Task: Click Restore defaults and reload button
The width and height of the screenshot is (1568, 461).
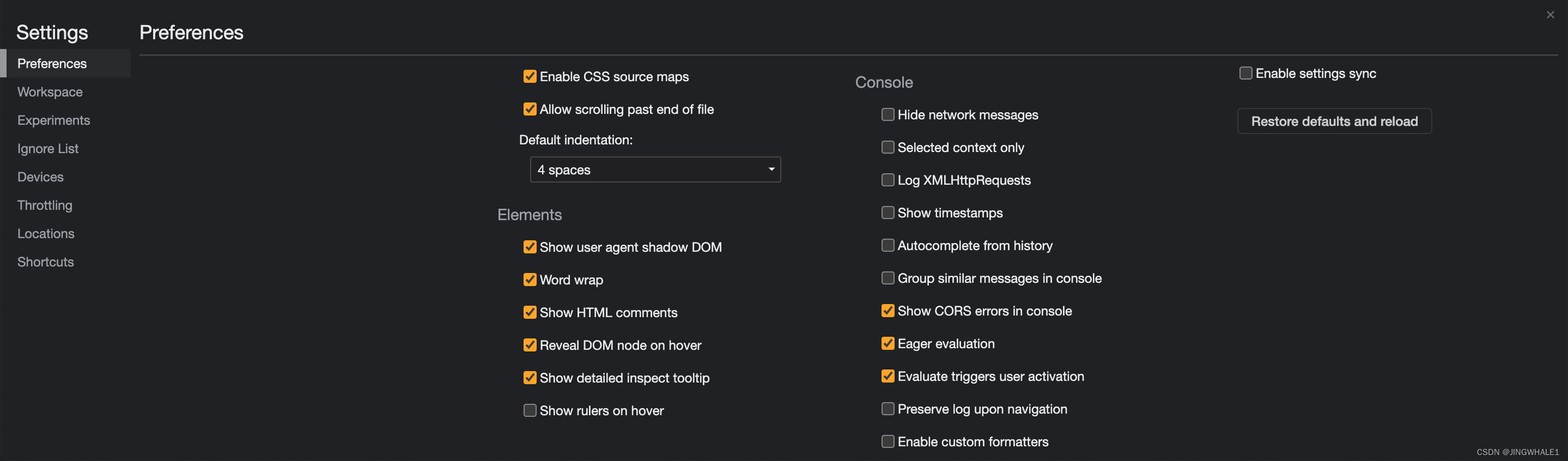Action: (1334, 121)
